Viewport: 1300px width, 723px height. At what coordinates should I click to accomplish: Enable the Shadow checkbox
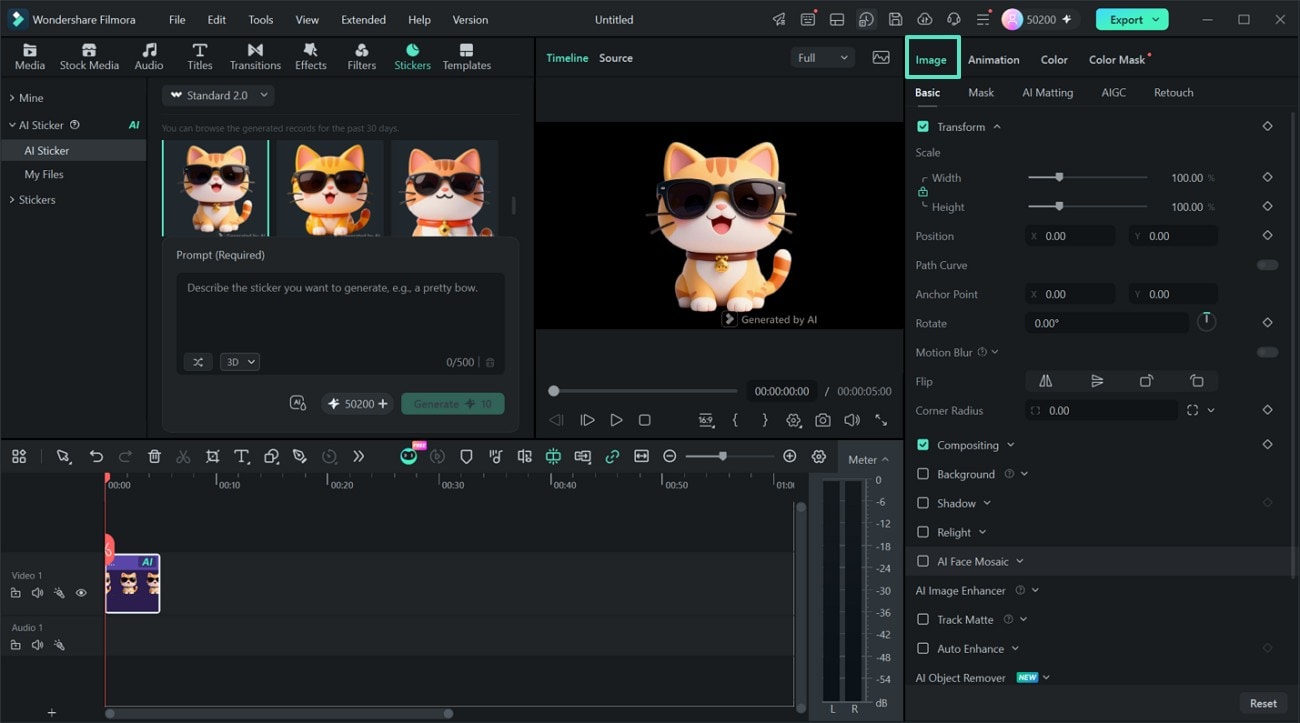[x=923, y=503]
